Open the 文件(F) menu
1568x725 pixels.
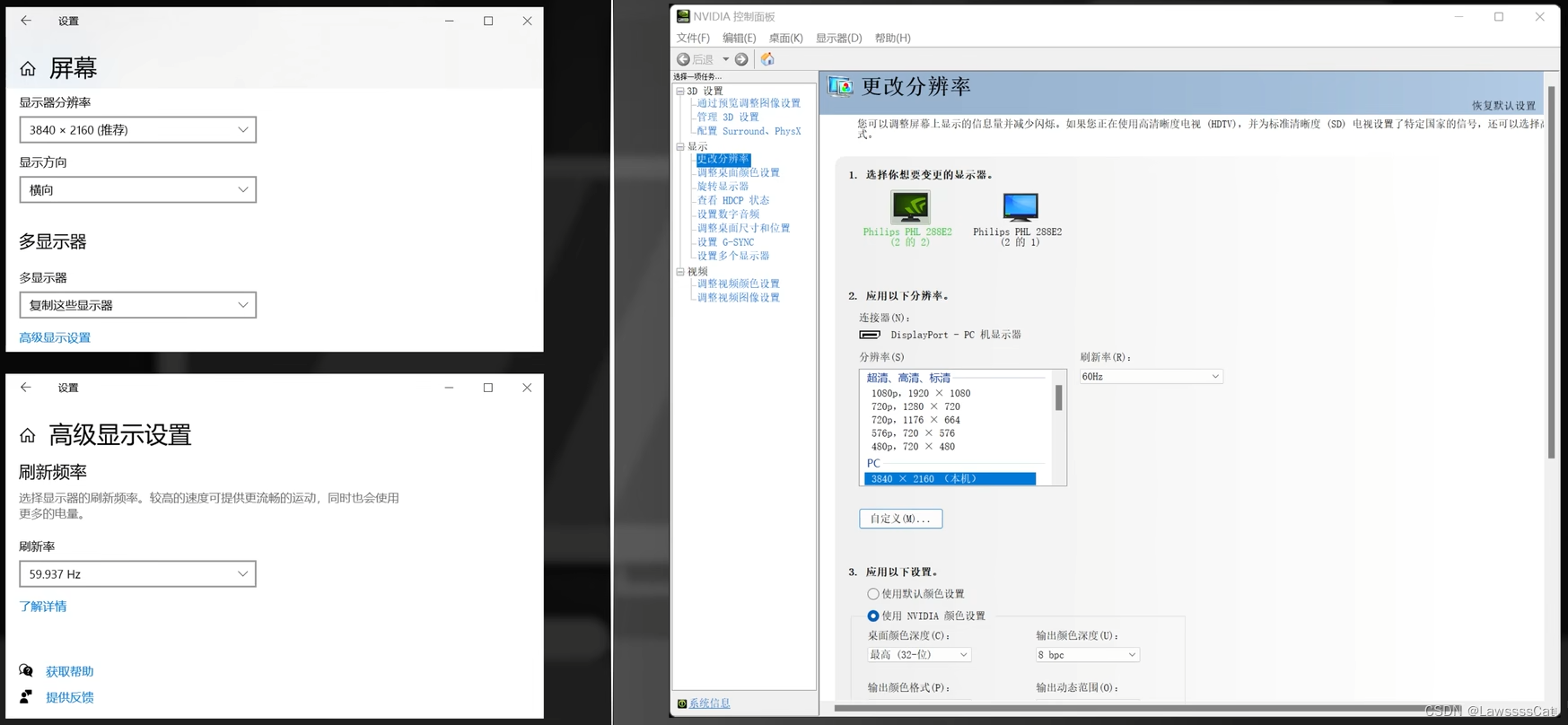coord(693,38)
